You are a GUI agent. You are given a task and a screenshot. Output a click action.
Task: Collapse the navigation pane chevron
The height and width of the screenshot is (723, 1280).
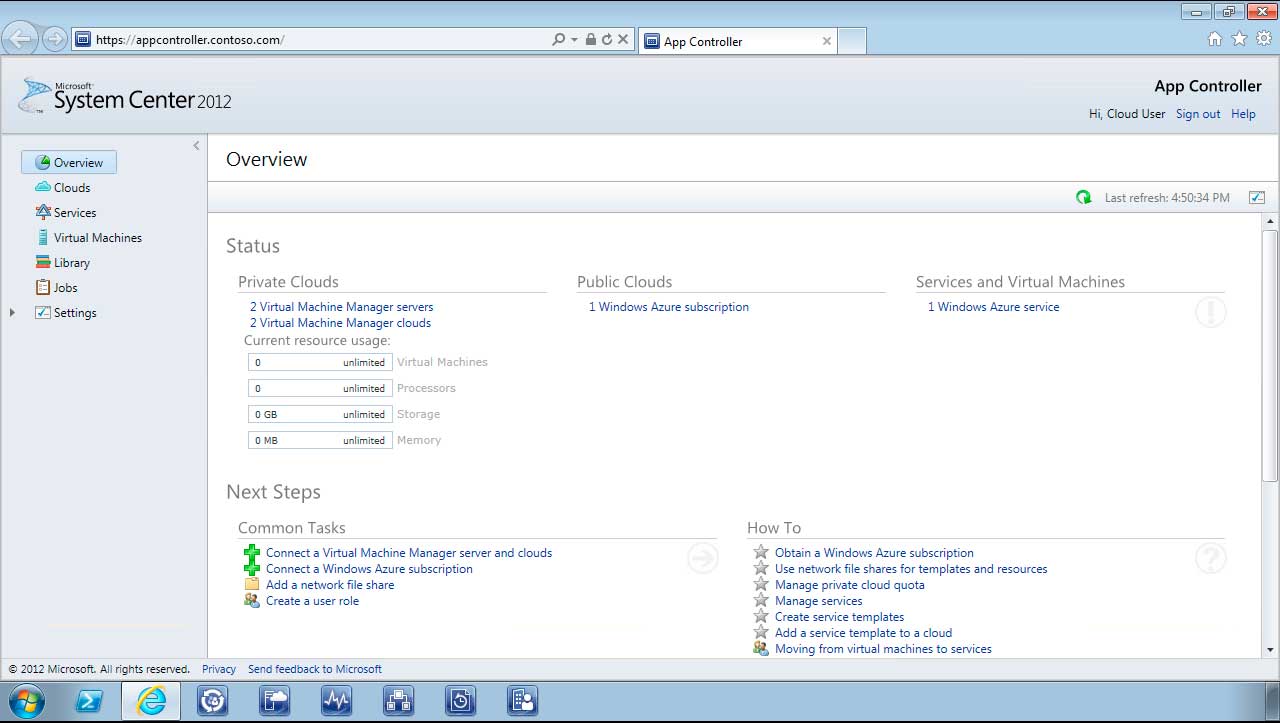(x=196, y=146)
